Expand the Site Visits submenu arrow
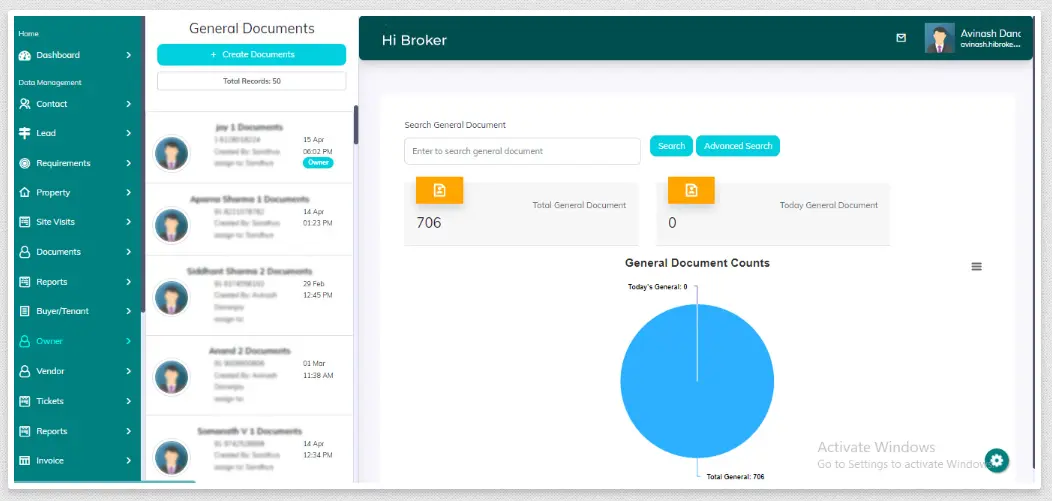 point(129,222)
